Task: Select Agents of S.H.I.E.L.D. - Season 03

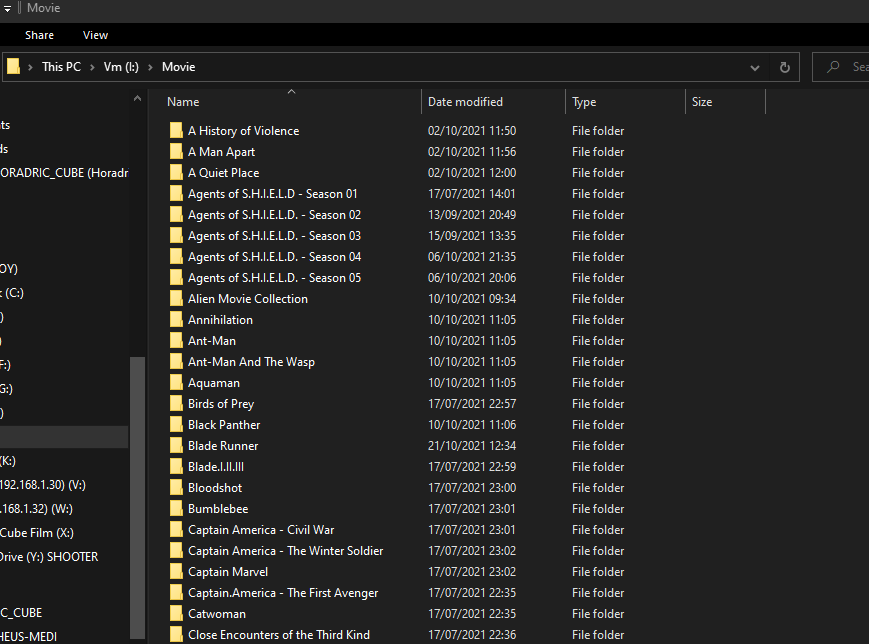Action: [x=274, y=236]
